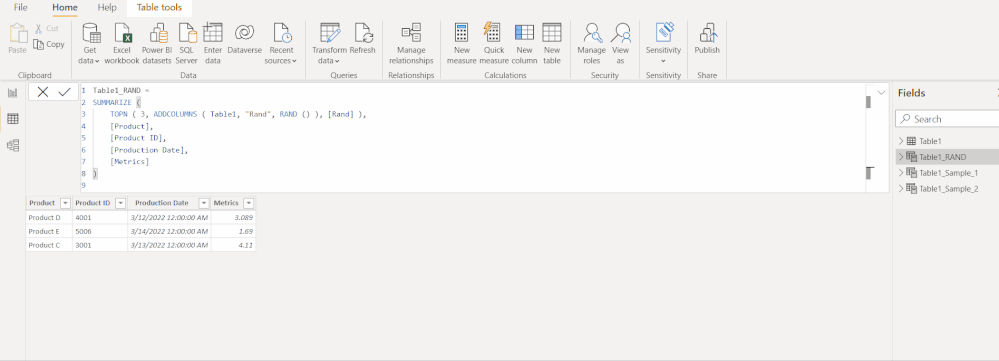Select the 4.11 Metrics cell
999x361 pixels.
(233, 245)
